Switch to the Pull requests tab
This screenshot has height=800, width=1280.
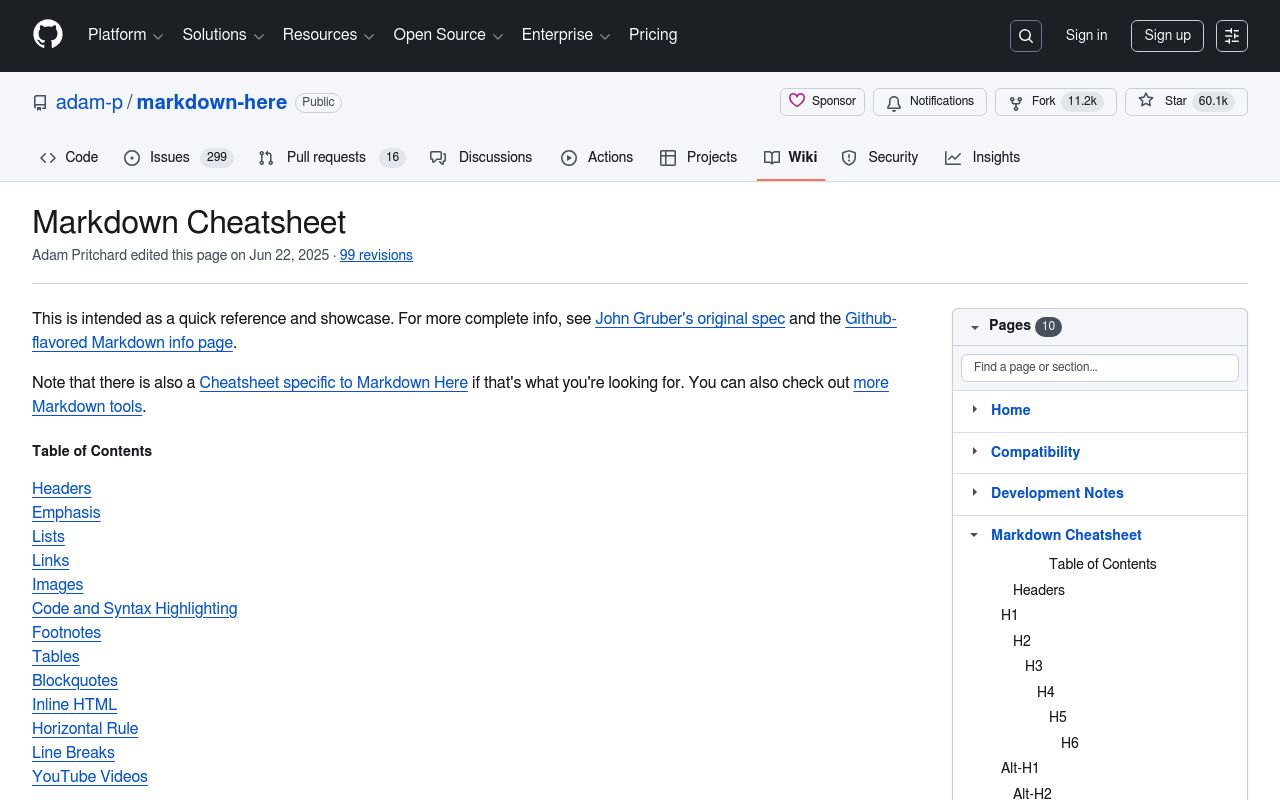point(326,157)
